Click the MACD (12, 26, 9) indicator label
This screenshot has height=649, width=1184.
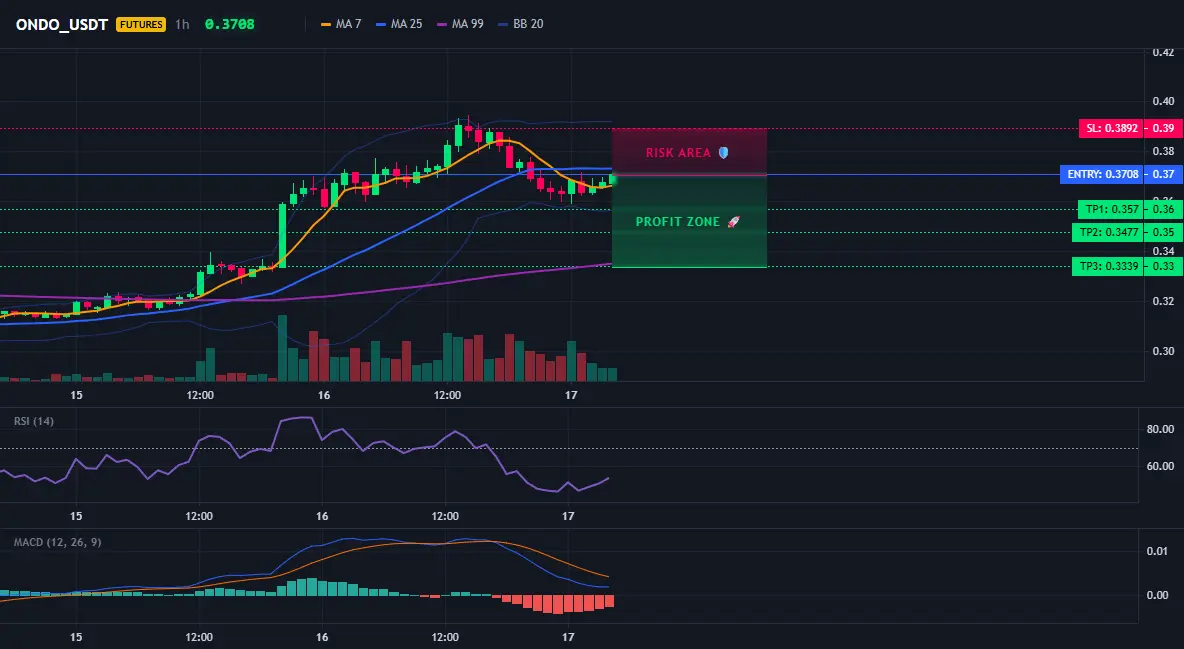(57, 542)
